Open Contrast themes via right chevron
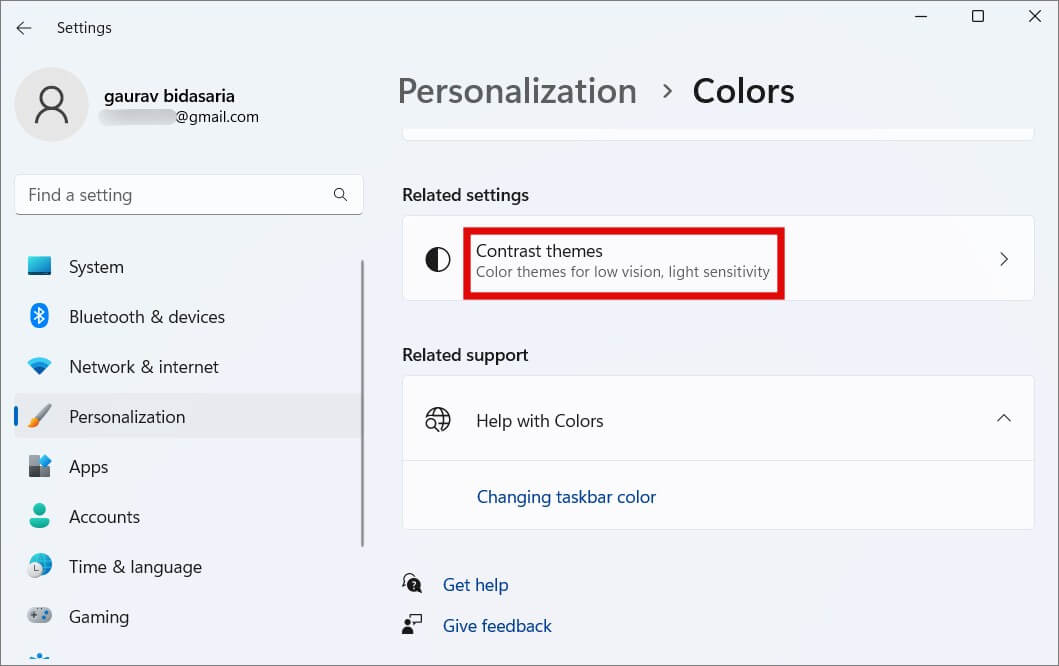This screenshot has width=1059, height=666. (x=1004, y=260)
